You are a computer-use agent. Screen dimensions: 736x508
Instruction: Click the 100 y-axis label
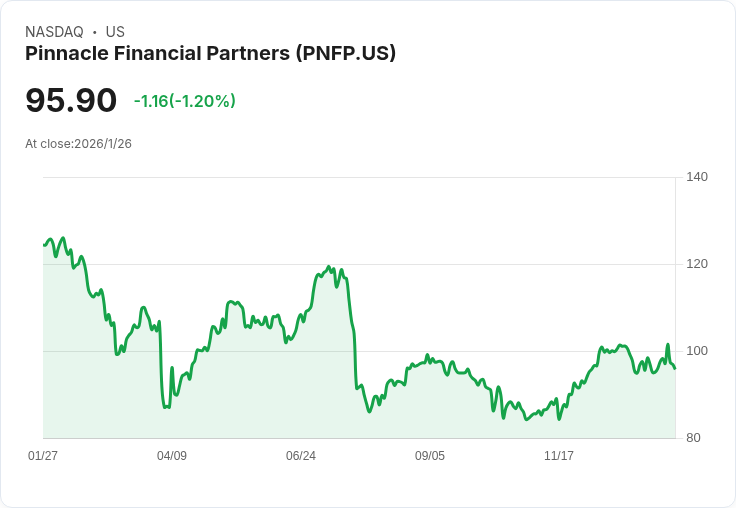[697, 351]
